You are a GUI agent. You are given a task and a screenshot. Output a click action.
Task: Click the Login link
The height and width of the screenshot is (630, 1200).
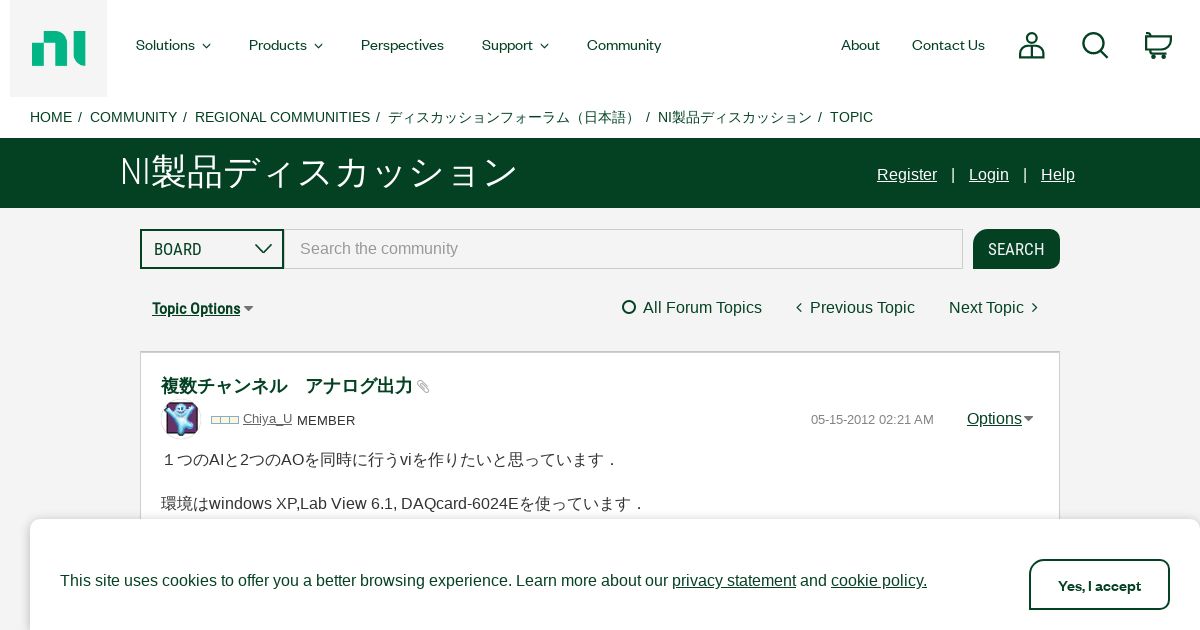click(x=989, y=174)
